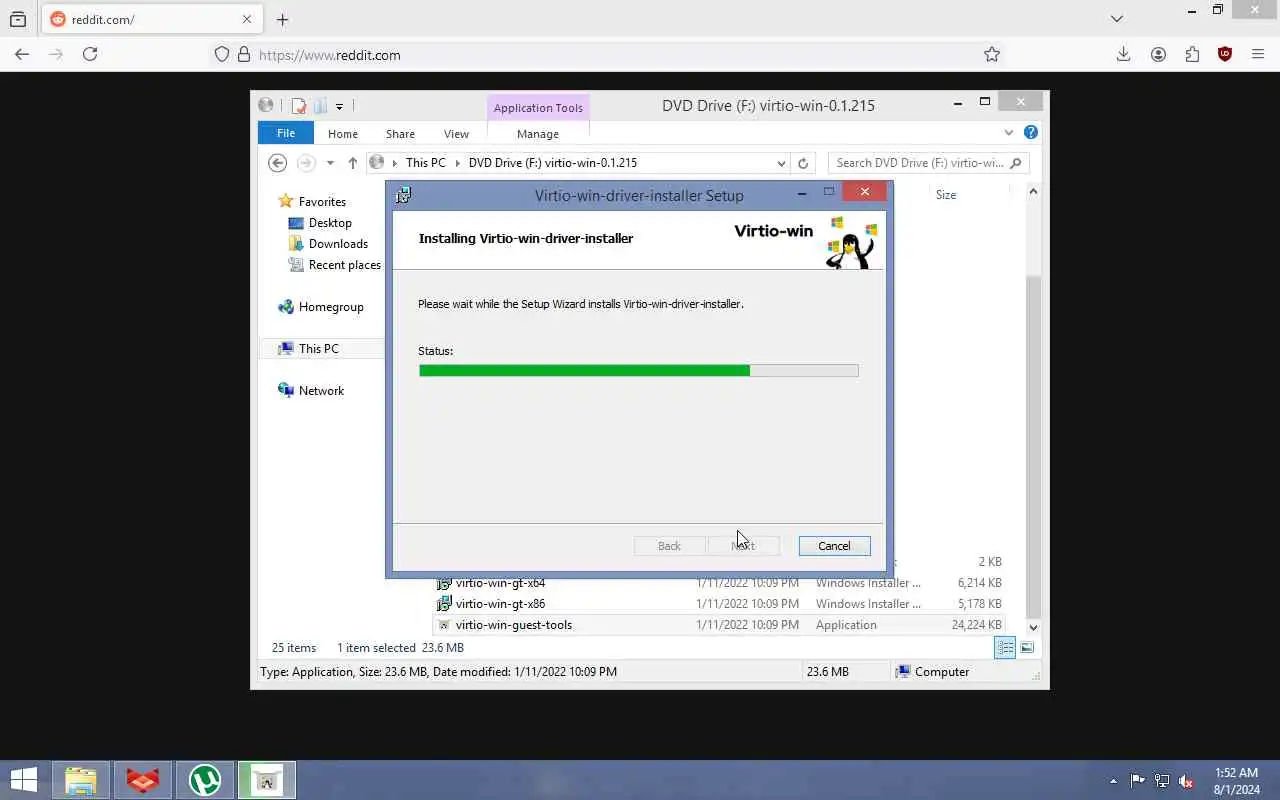This screenshot has width=1280, height=800.
Task: Open the uTorrent taskbar icon
Action: point(205,780)
